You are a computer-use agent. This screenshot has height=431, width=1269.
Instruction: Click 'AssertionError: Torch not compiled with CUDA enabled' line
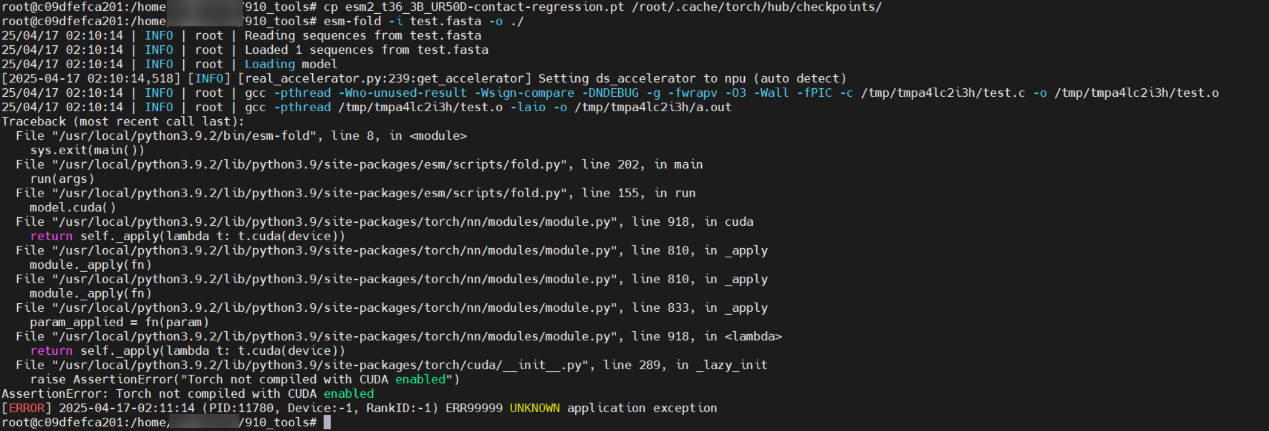(x=187, y=393)
